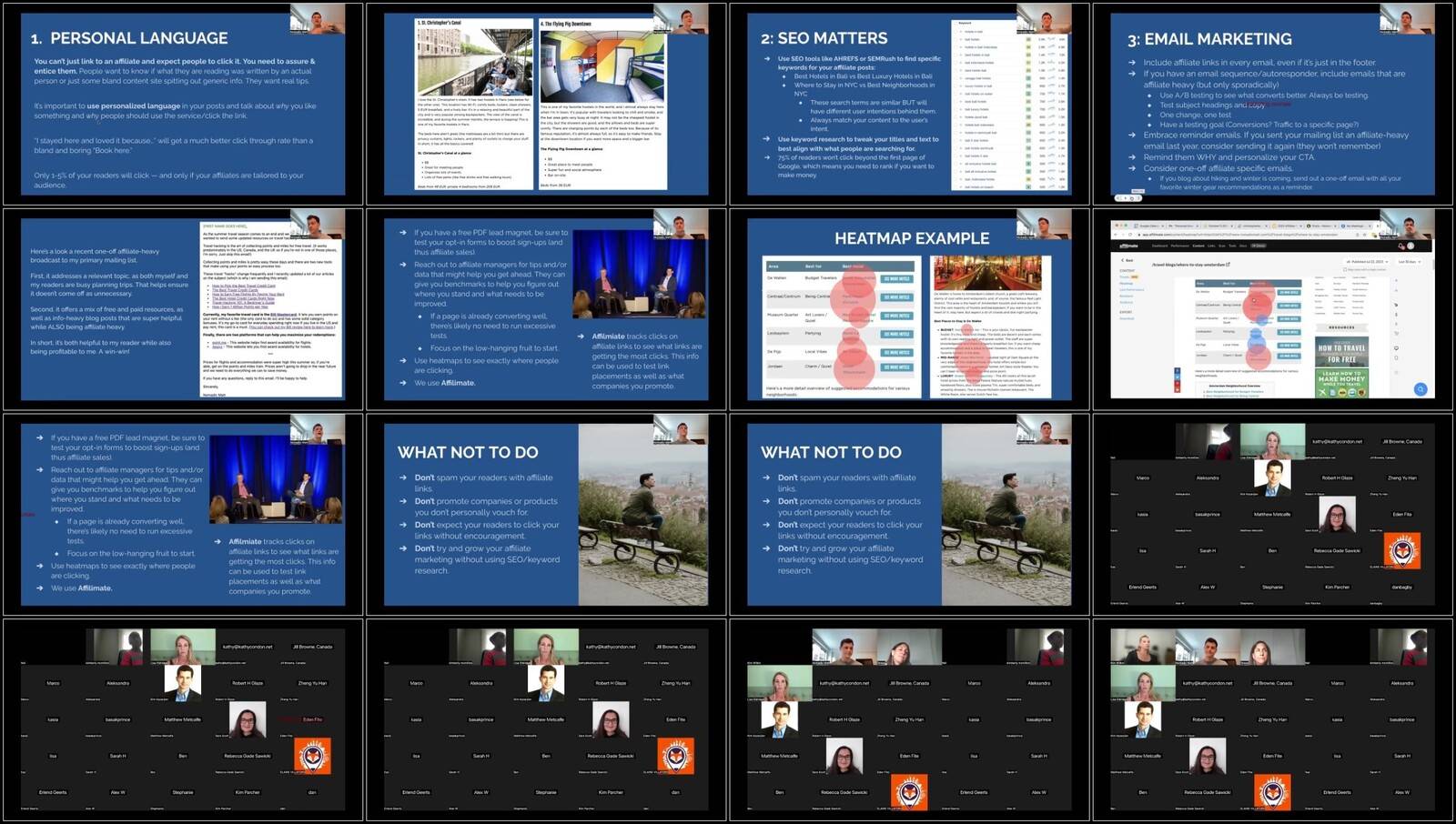Click Centraal/Centrum's hotels button in HEATMAP EXAMPLE slide
Screen dimensions: 1456x824
[x=897, y=296]
